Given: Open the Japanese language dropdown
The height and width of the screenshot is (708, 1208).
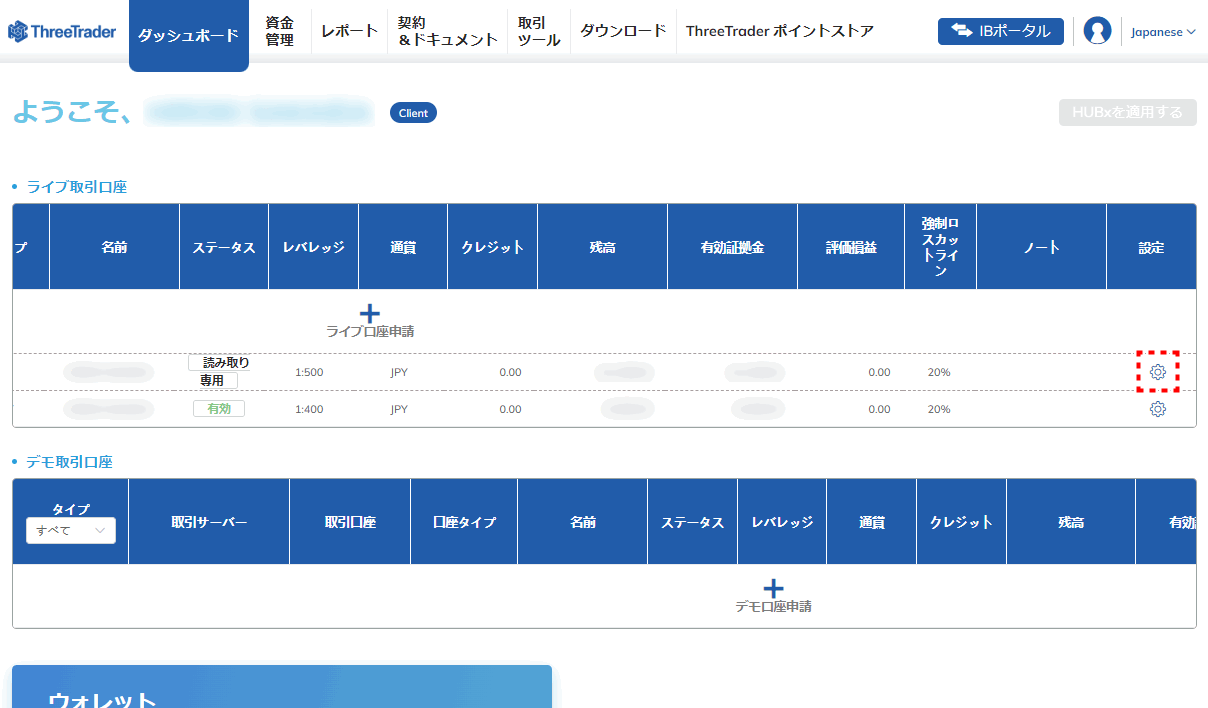Looking at the screenshot, I should coord(1163,32).
